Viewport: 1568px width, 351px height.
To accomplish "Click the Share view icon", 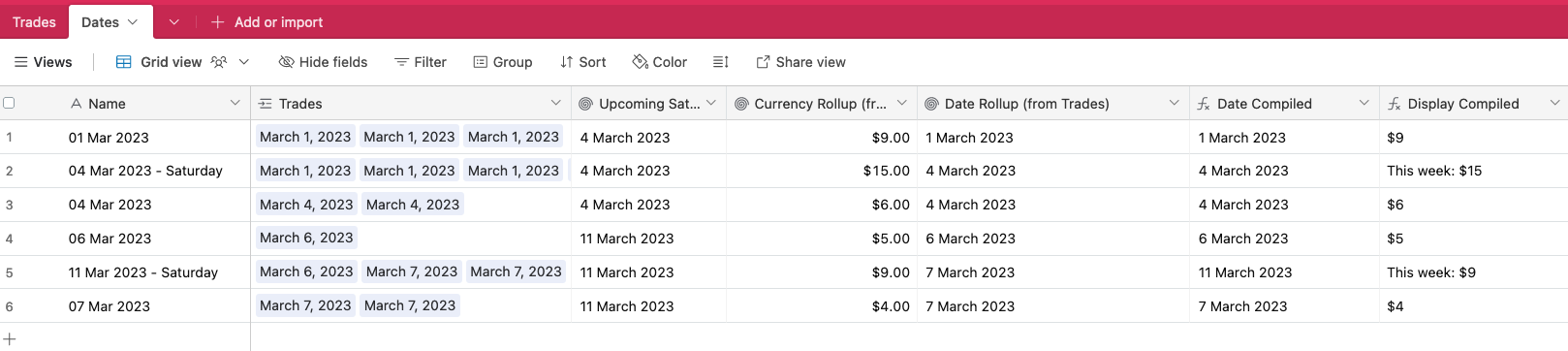I will click(x=763, y=62).
